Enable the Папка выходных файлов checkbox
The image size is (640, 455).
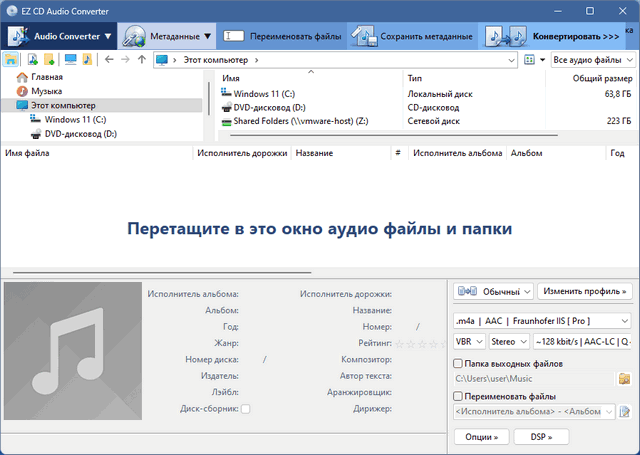[458, 364]
